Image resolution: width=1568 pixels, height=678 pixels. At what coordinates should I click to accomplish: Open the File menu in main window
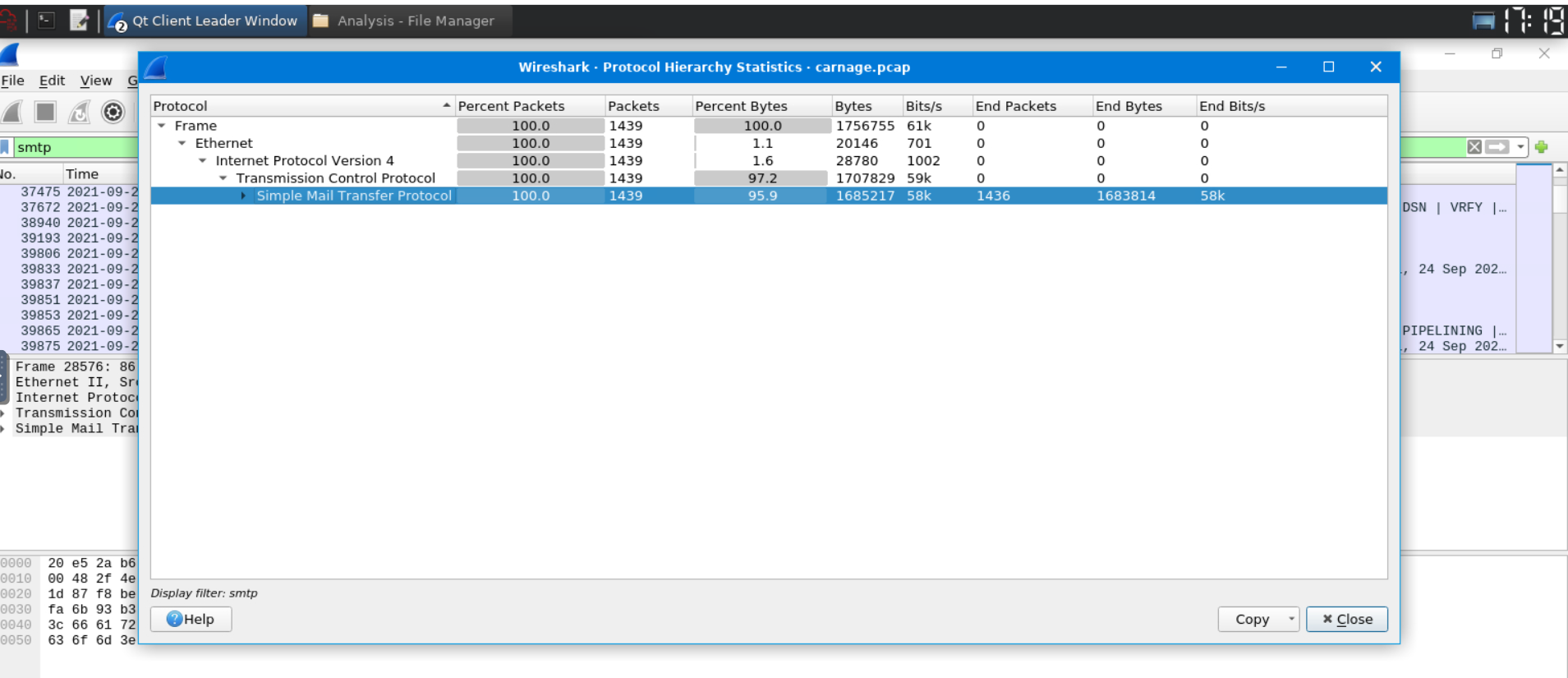point(12,81)
